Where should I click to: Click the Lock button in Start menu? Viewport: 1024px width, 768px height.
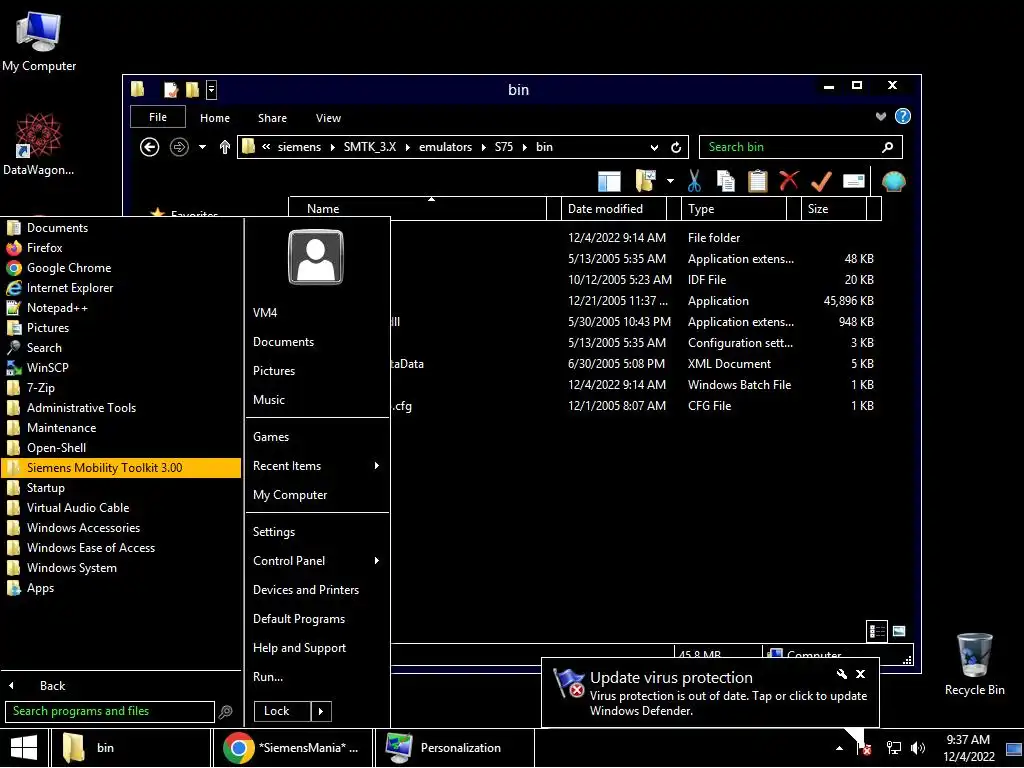(281, 711)
